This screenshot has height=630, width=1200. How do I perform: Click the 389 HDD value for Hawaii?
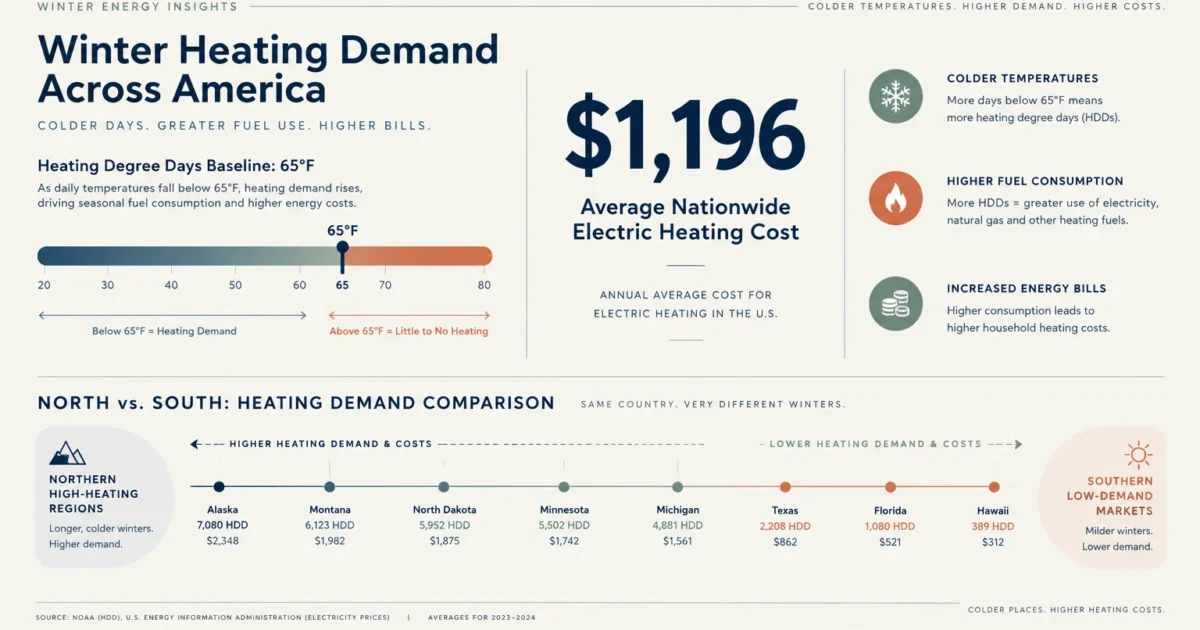click(x=993, y=525)
